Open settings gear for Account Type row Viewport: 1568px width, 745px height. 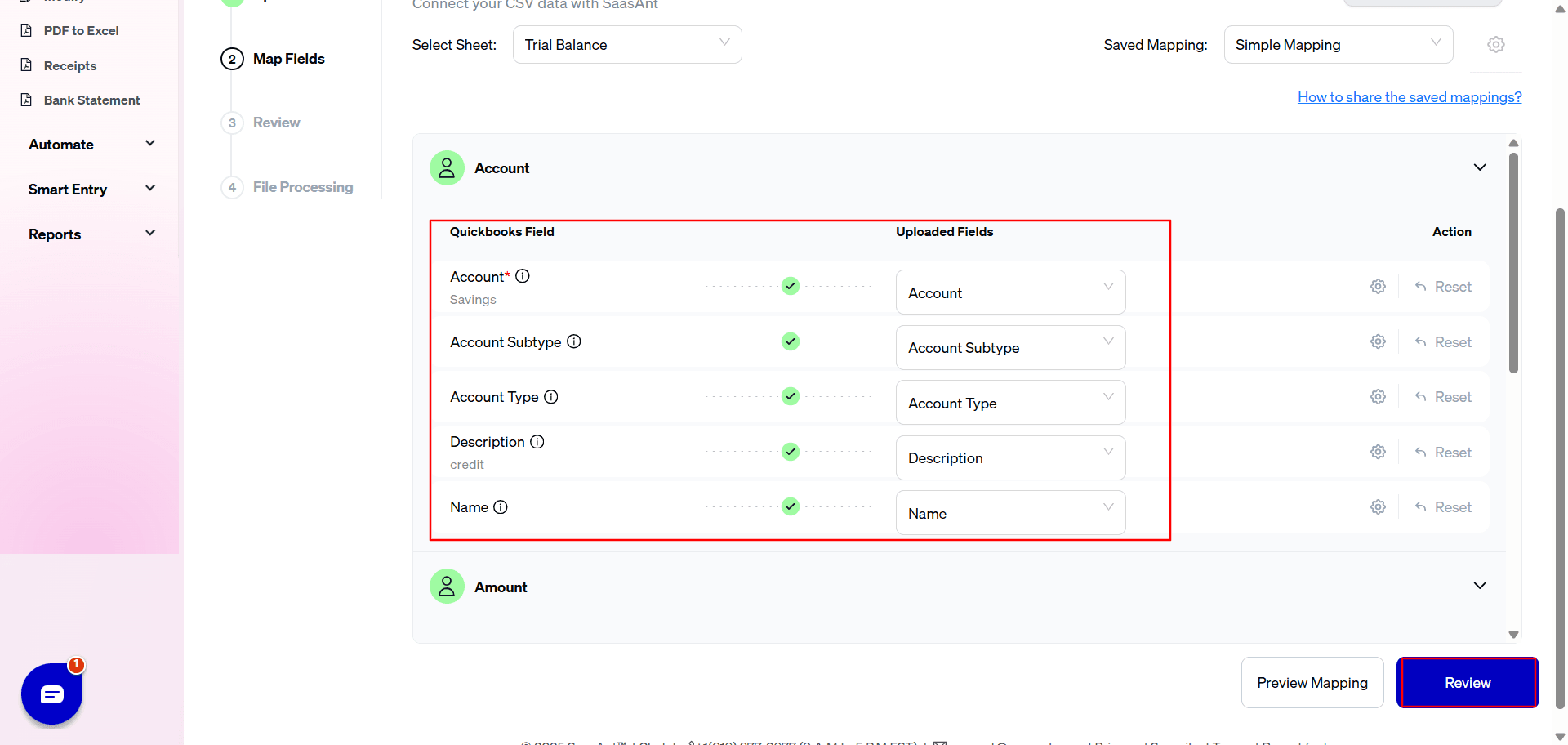pyautogui.click(x=1378, y=397)
